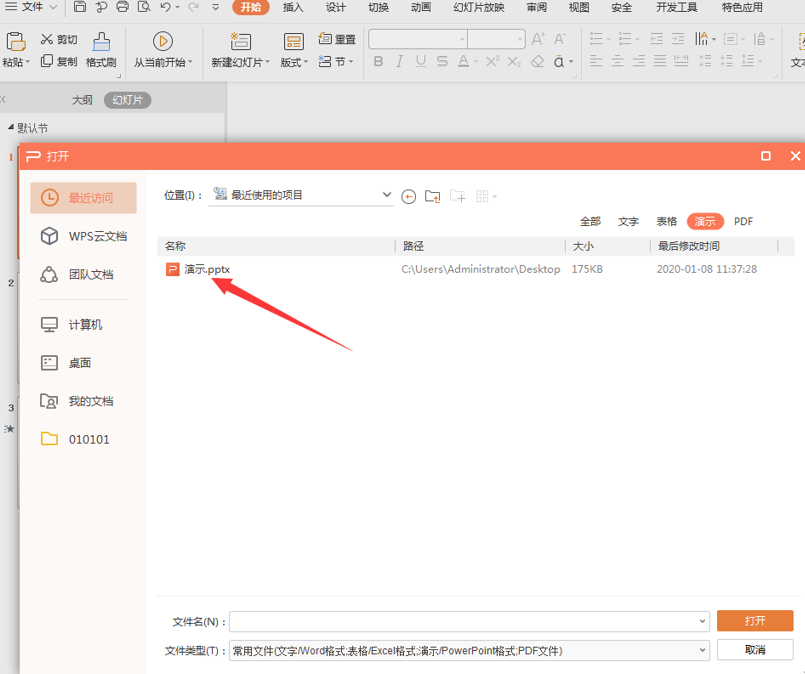Open the 动画 ribbon tab
Image resolution: width=805 pixels, height=674 pixels.
point(421,7)
